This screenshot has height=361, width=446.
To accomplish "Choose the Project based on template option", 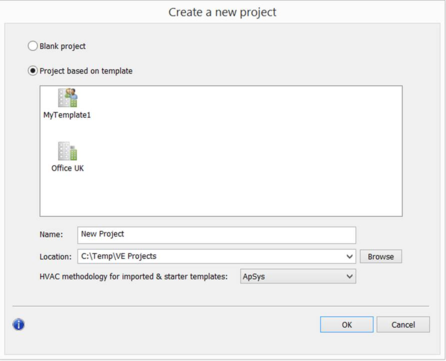I will [33, 71].
